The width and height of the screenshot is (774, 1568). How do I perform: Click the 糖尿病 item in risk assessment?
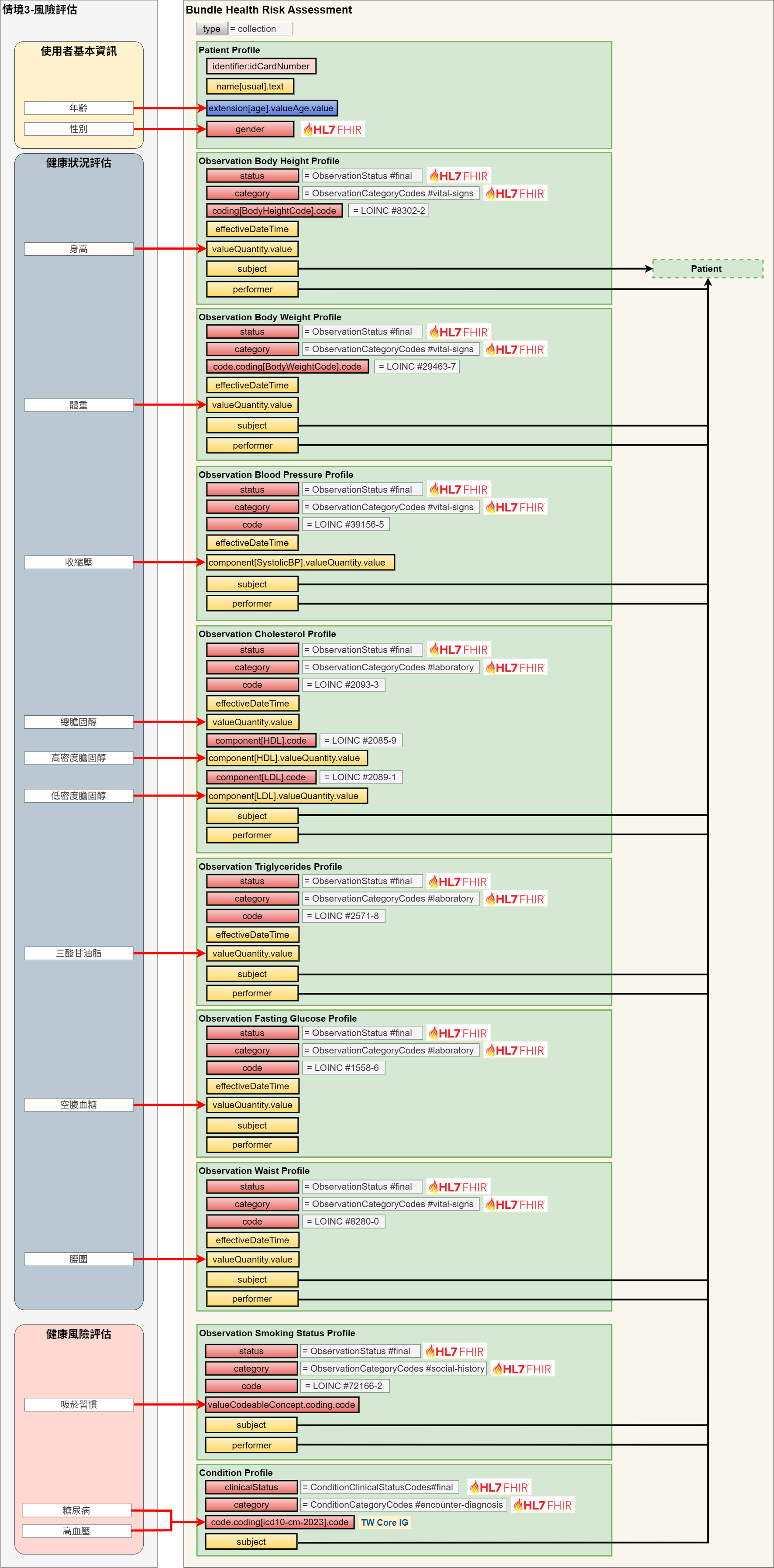point(77,1510)
